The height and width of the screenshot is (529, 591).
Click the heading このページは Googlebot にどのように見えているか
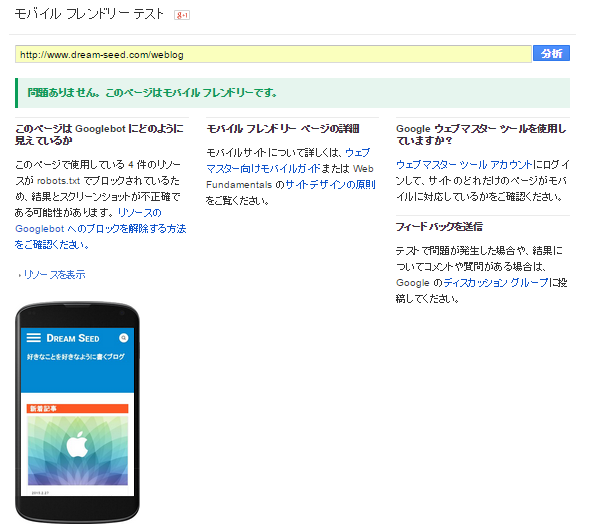(x=99, y=135)
